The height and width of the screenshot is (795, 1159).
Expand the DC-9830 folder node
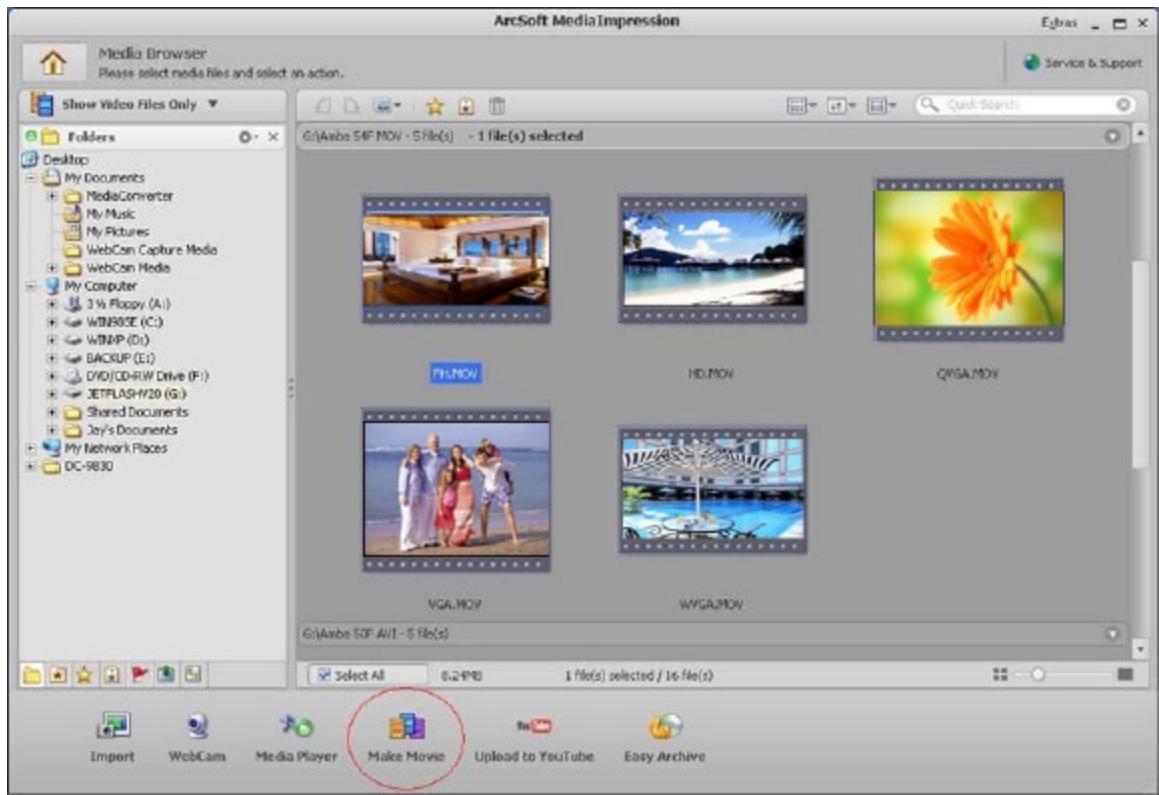pos(31,466)
